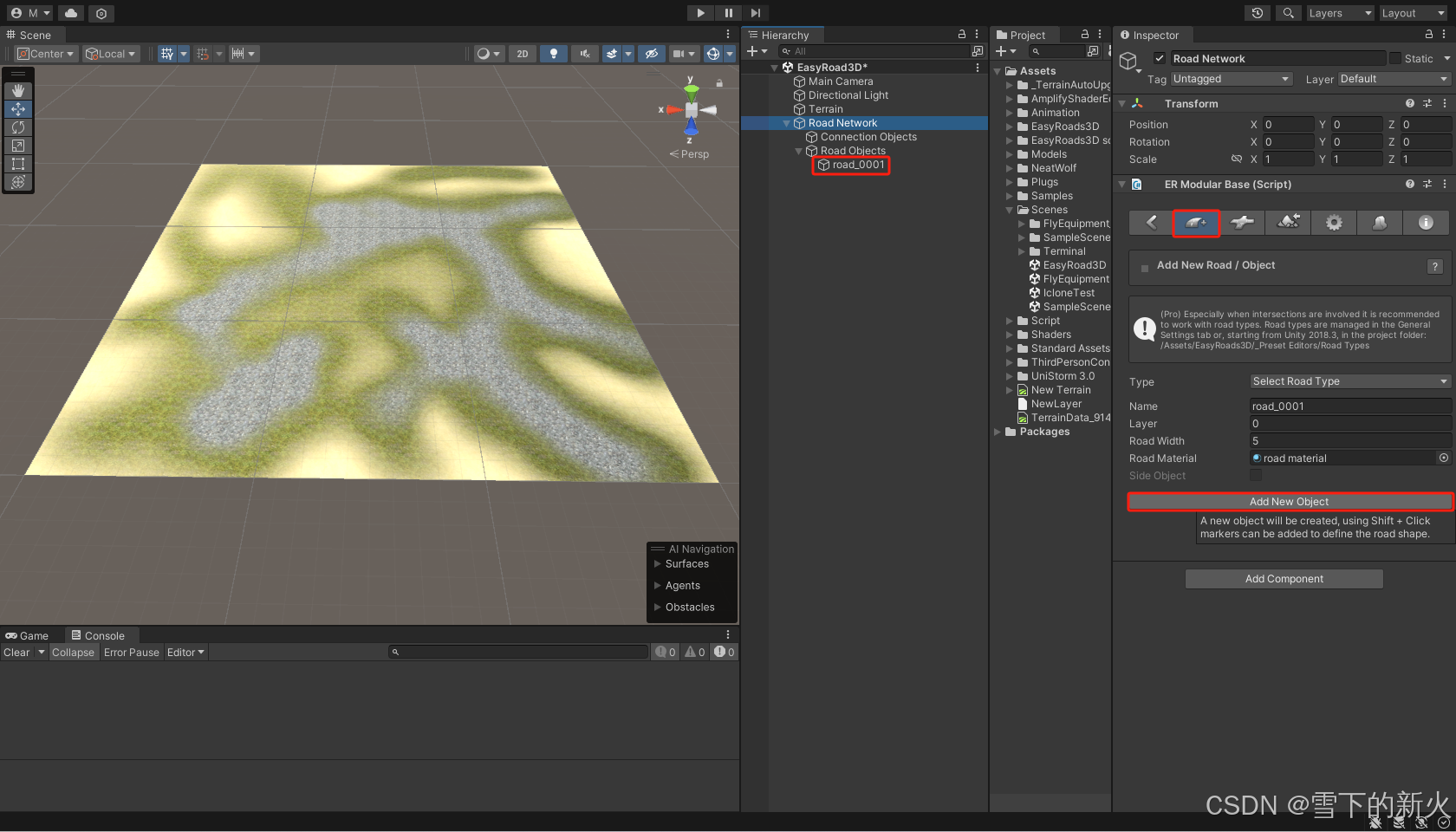
Task: Select the Move tool in the Scene toolbar
Action: point(18,109)
